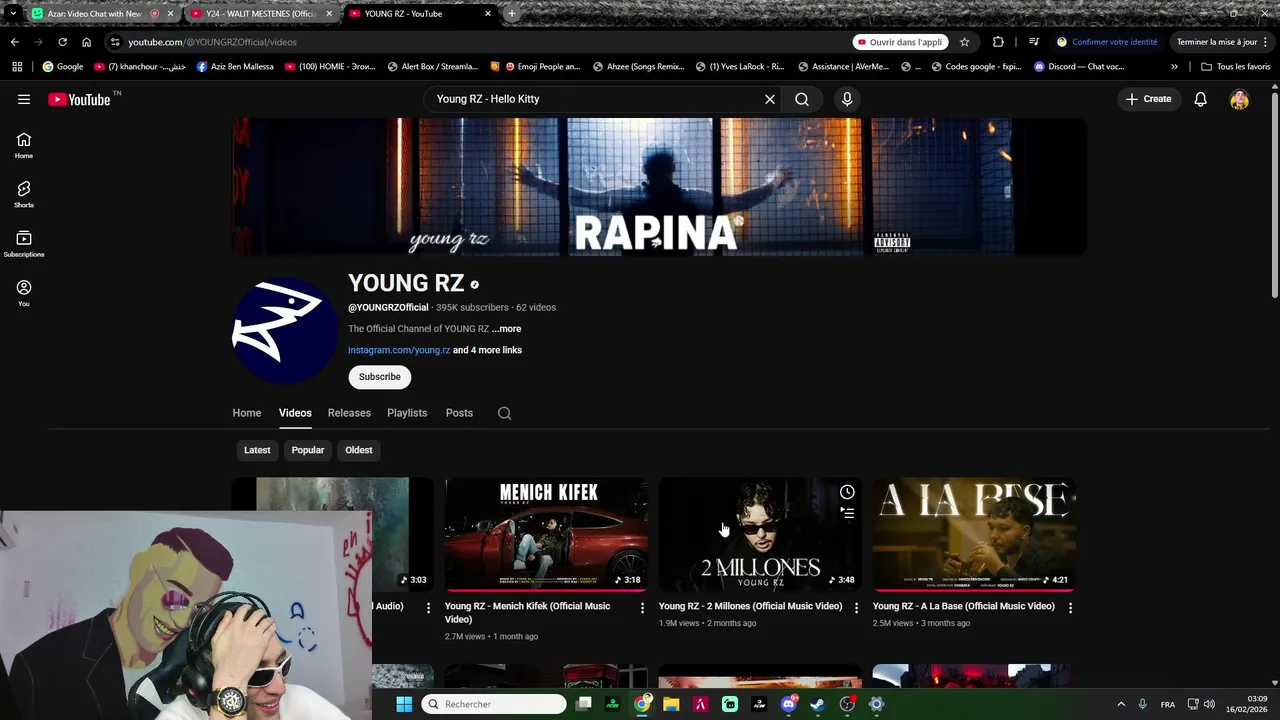
Task: Open the Aziz Ben Mallessa bookmark
Action: click(x=235, y=67)
